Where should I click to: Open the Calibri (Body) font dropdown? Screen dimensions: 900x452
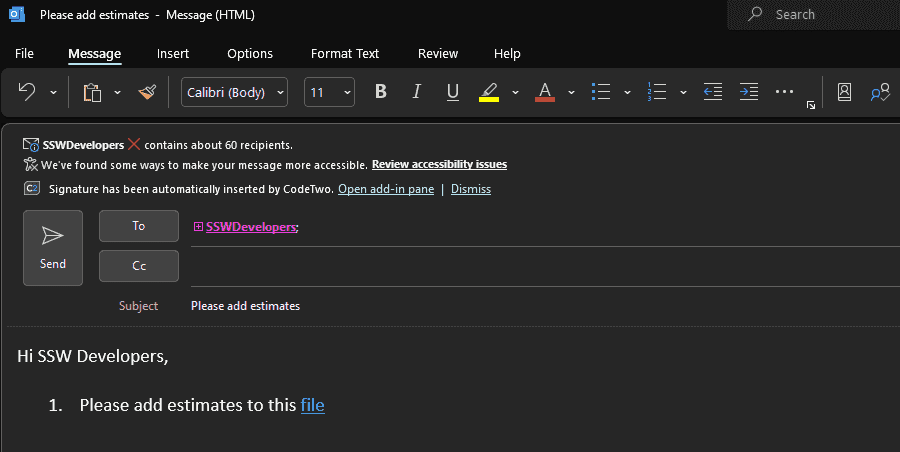click(x=234, y=92)
